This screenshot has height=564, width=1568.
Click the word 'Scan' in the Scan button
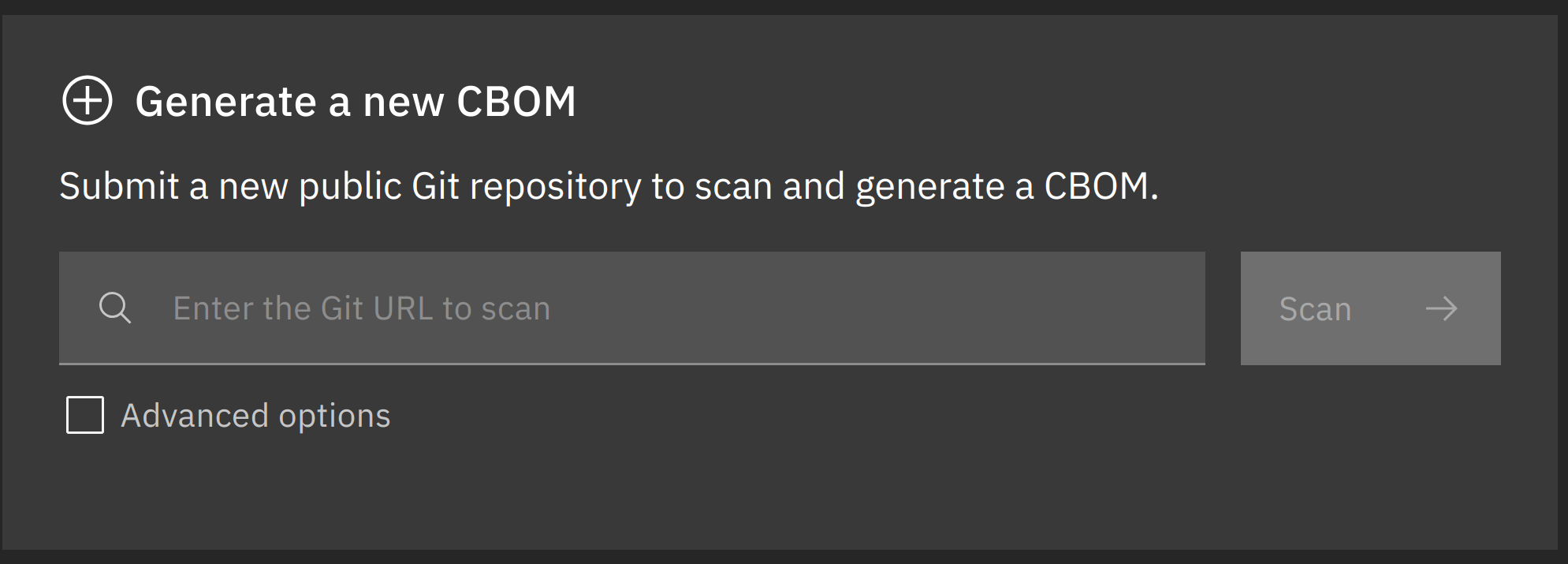pos(1315,309)
